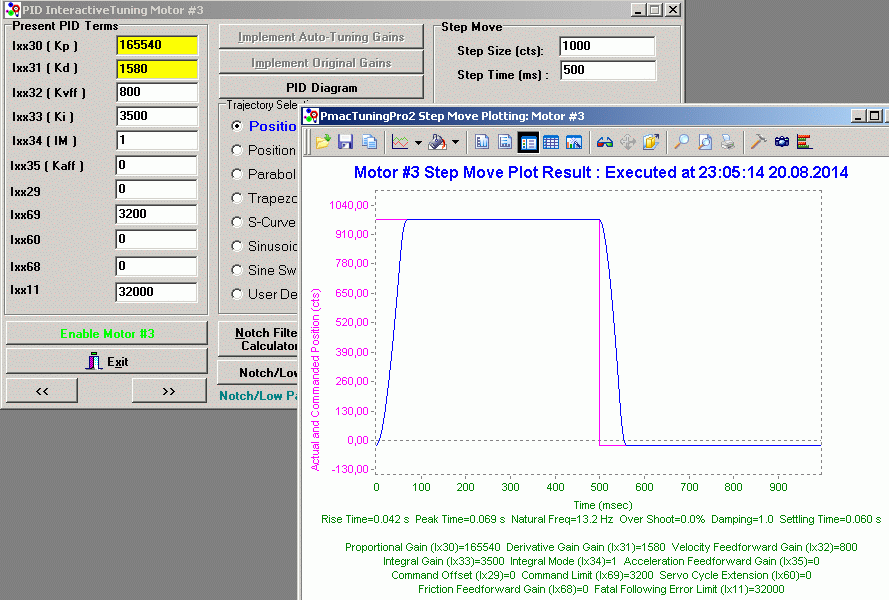Viewport: 889px width, 600px height.
Task: Show the data grid table icon
Action: click(551, 142)
